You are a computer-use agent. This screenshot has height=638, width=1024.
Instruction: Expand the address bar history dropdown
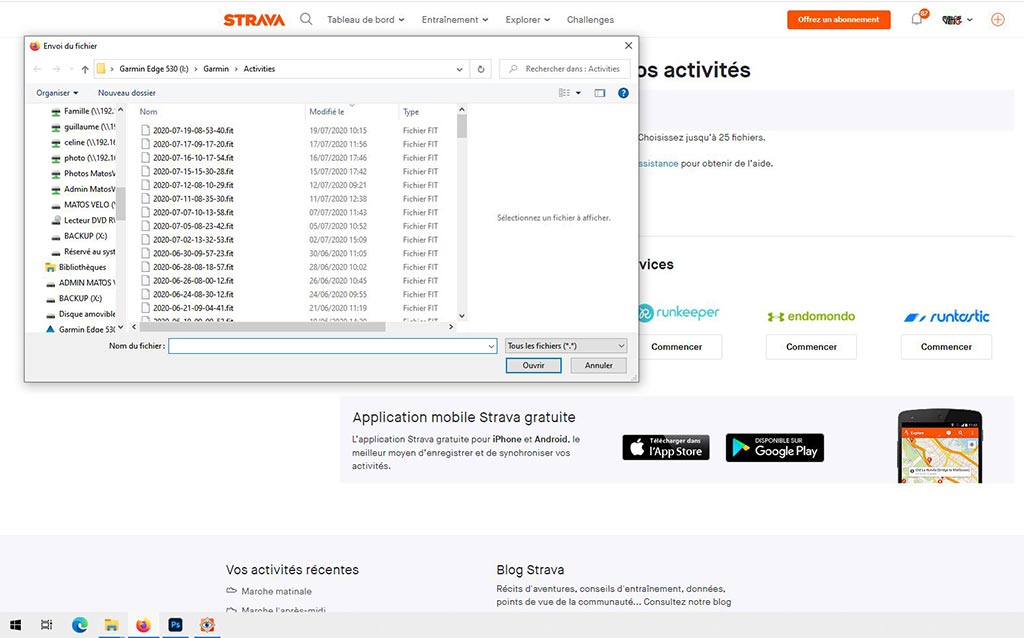459,69
